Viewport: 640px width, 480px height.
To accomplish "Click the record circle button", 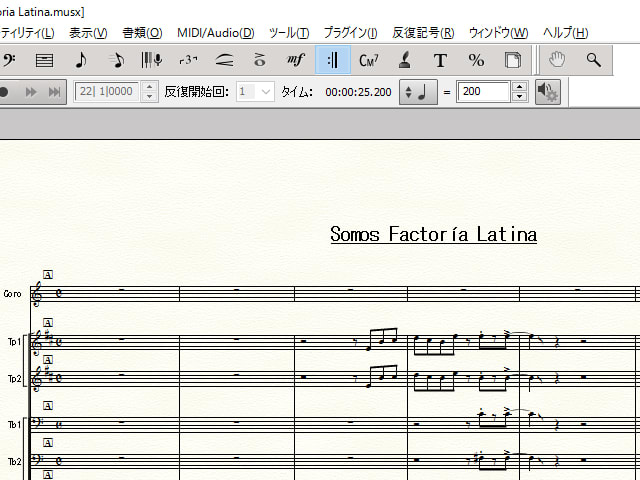I will point(4,92).
